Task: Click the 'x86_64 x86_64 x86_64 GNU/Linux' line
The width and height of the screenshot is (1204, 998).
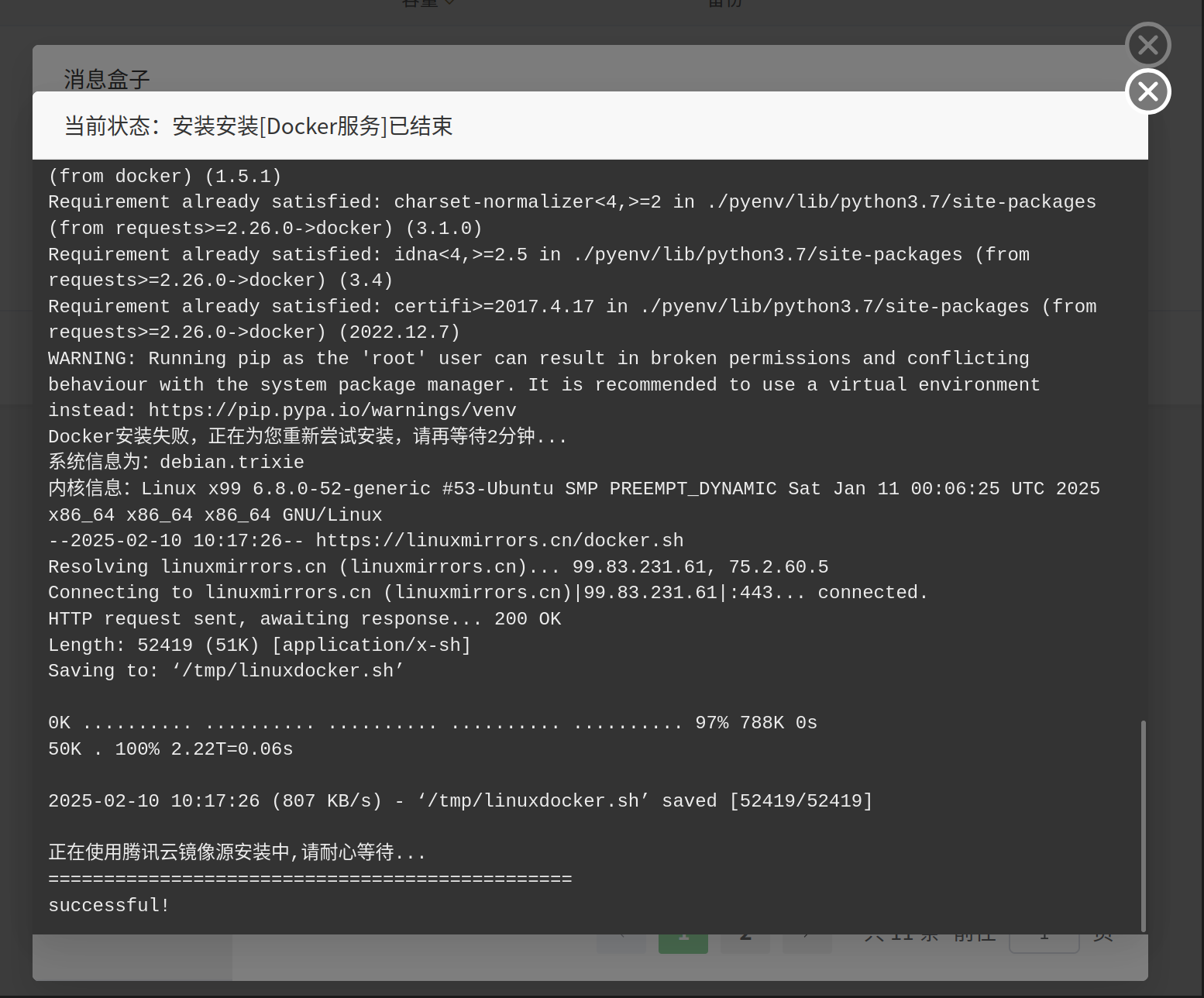Action: click(x=215, y=514)
